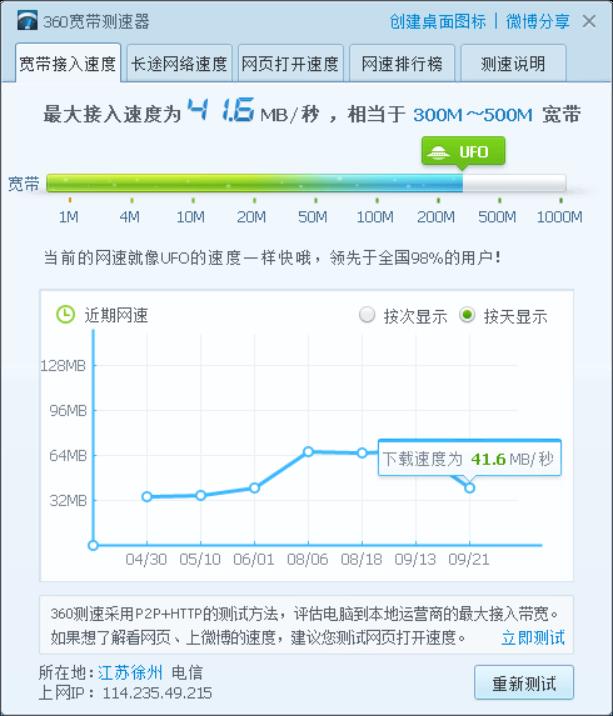Click the 1M scale label
This screenshot has height=716, width=613.
69,217
